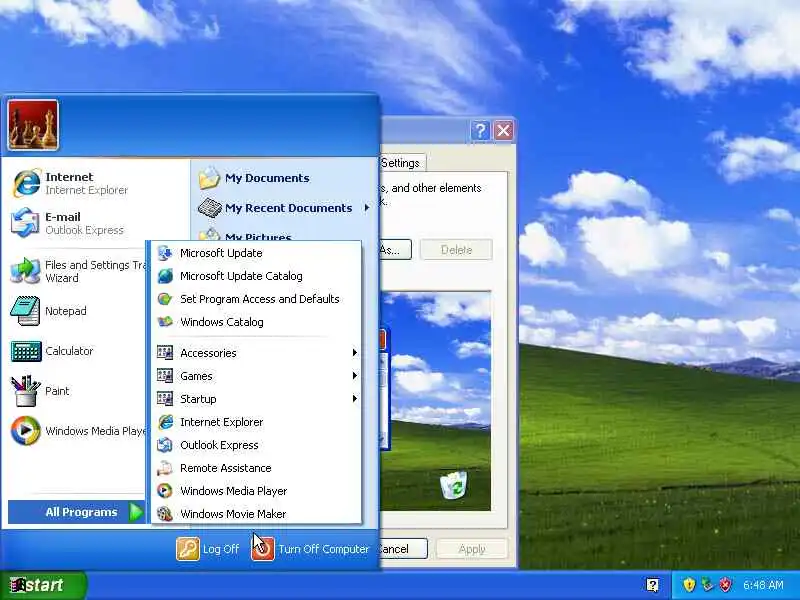
Task: Click the Log Off key icon
Action: tap(188, 549)
